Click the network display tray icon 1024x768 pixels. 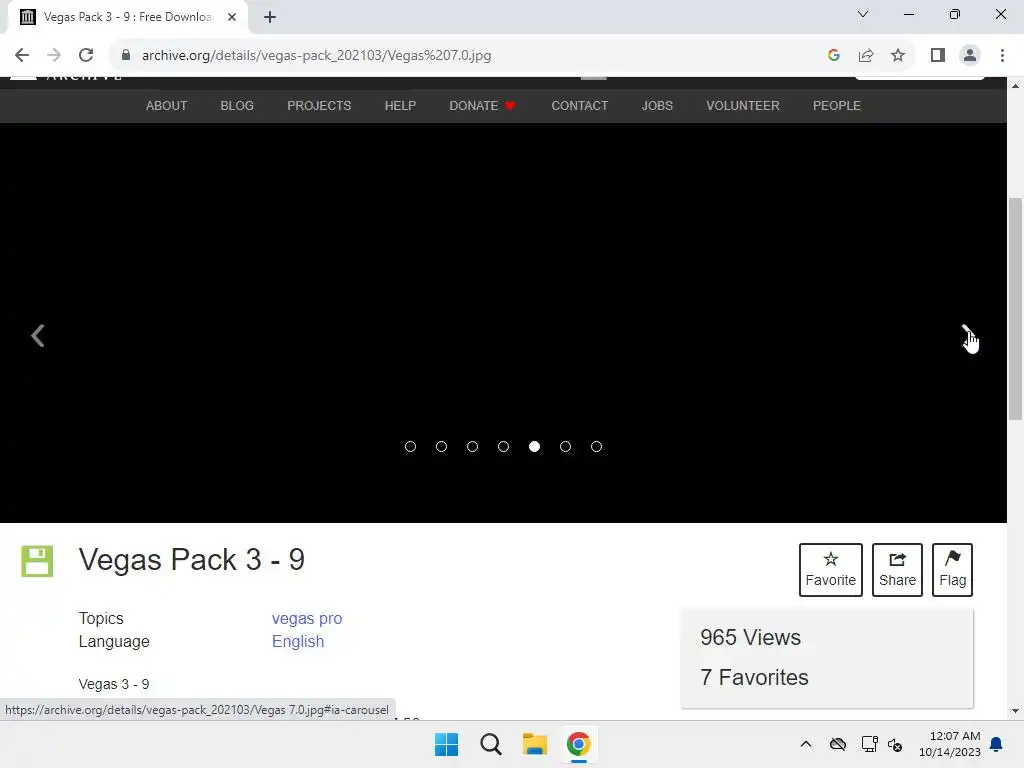point(870,744)
